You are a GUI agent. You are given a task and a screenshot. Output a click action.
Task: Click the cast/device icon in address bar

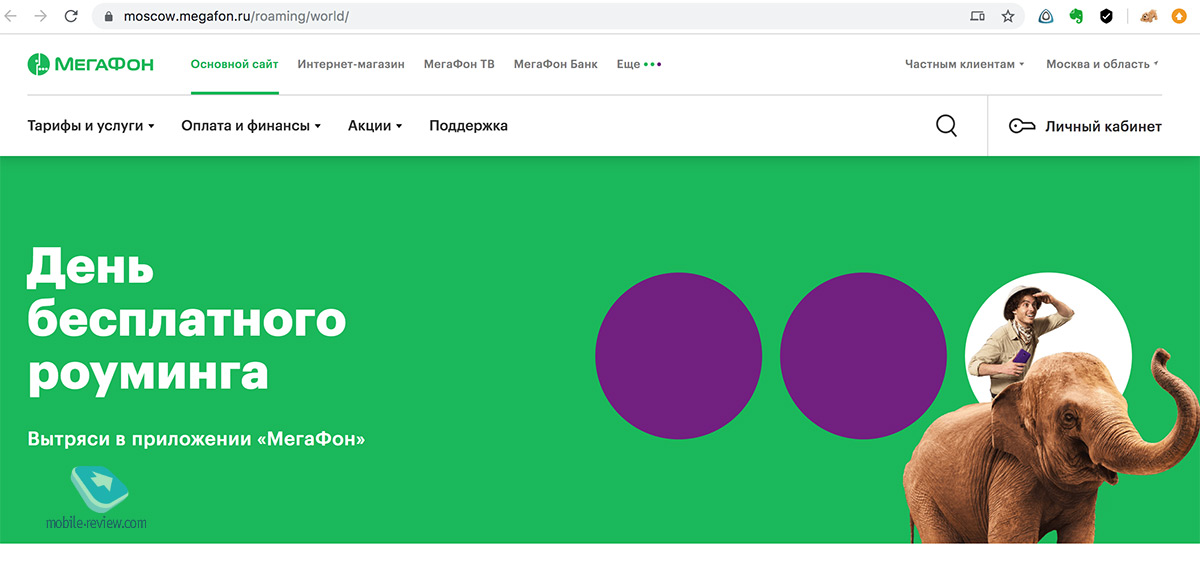pyautogui.click(x=977, y=16)
